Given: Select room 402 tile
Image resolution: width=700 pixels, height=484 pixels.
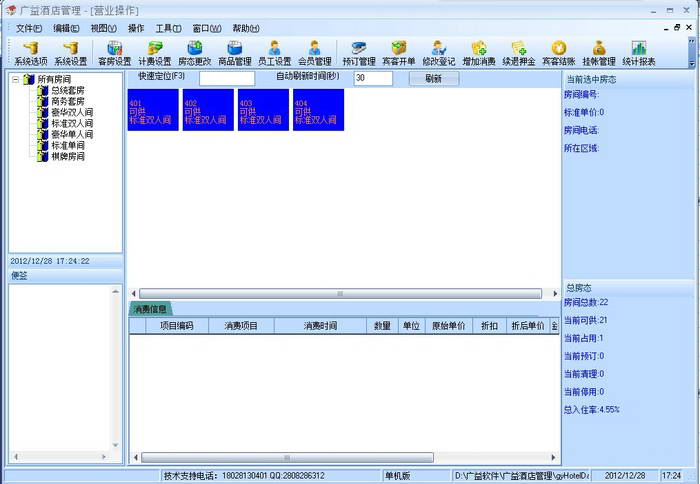Looking at the screenshot, I should (x=208, y=110).
